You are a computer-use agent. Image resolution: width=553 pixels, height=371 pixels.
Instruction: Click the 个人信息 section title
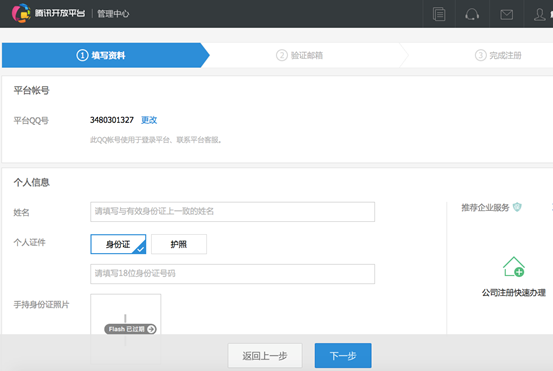coord(31,182)
